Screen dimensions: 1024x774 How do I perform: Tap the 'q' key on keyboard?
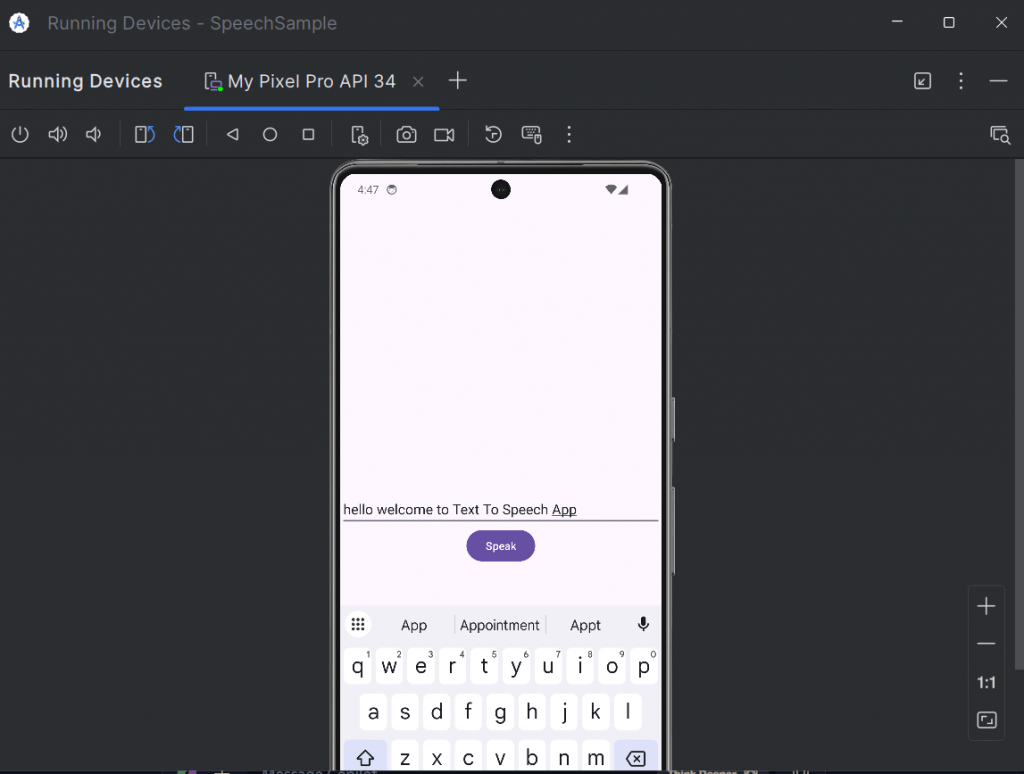click(x=358, y=666)
